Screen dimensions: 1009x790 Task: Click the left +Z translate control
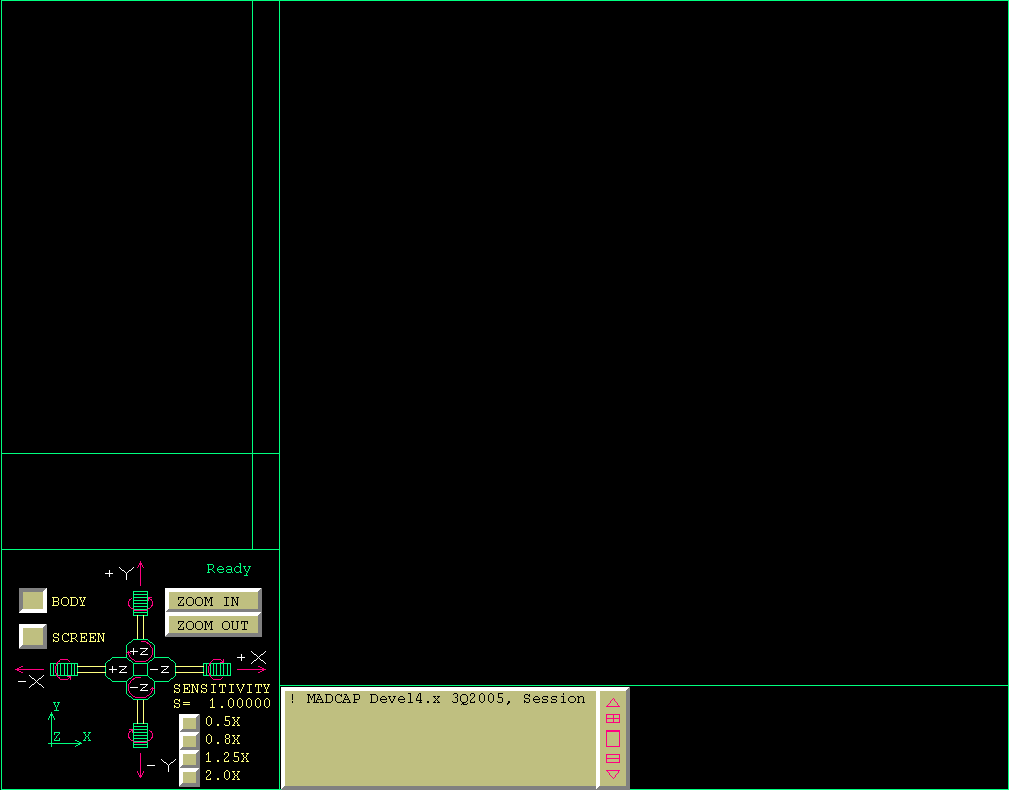[x=118, y=668]
